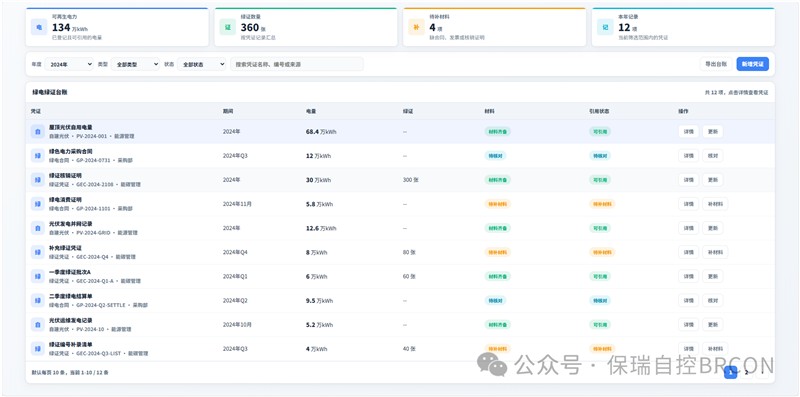Click the 自 icon in the PV-2024-GRID row
The height and width of the screenshot is (397, 800).
click(37, 228)
